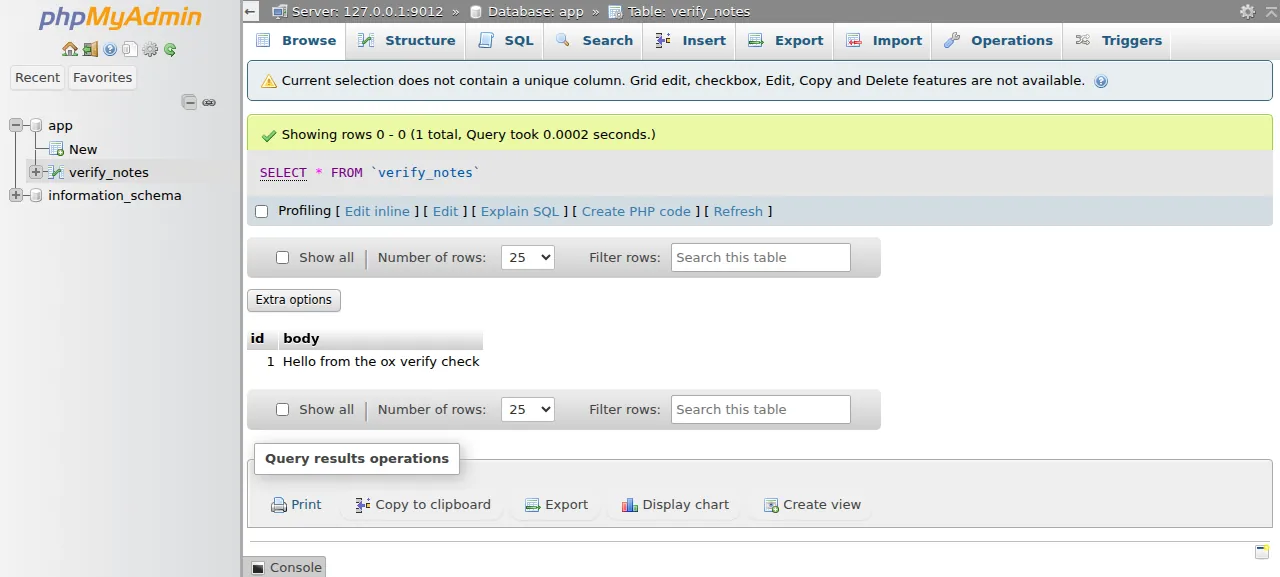The image size is (1280, 577).
Task: Click the Recent tables button
Action: tap(37, 77)
